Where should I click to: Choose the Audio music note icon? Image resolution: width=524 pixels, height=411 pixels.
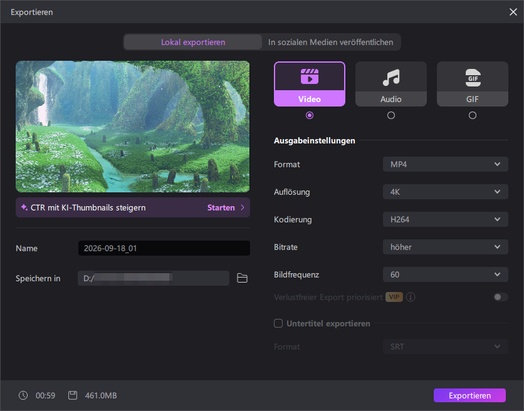[391, 77]
